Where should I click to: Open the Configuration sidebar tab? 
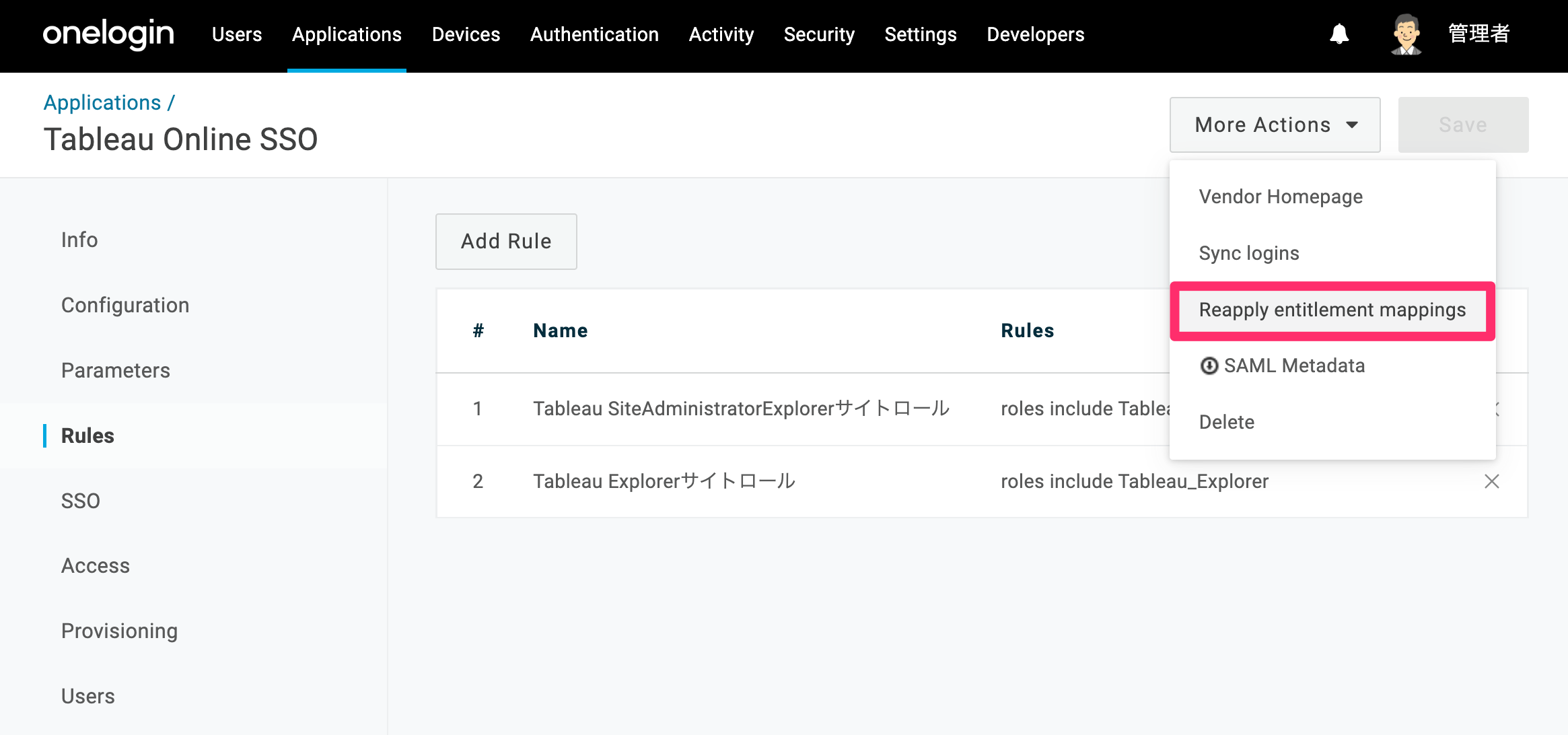125,305
